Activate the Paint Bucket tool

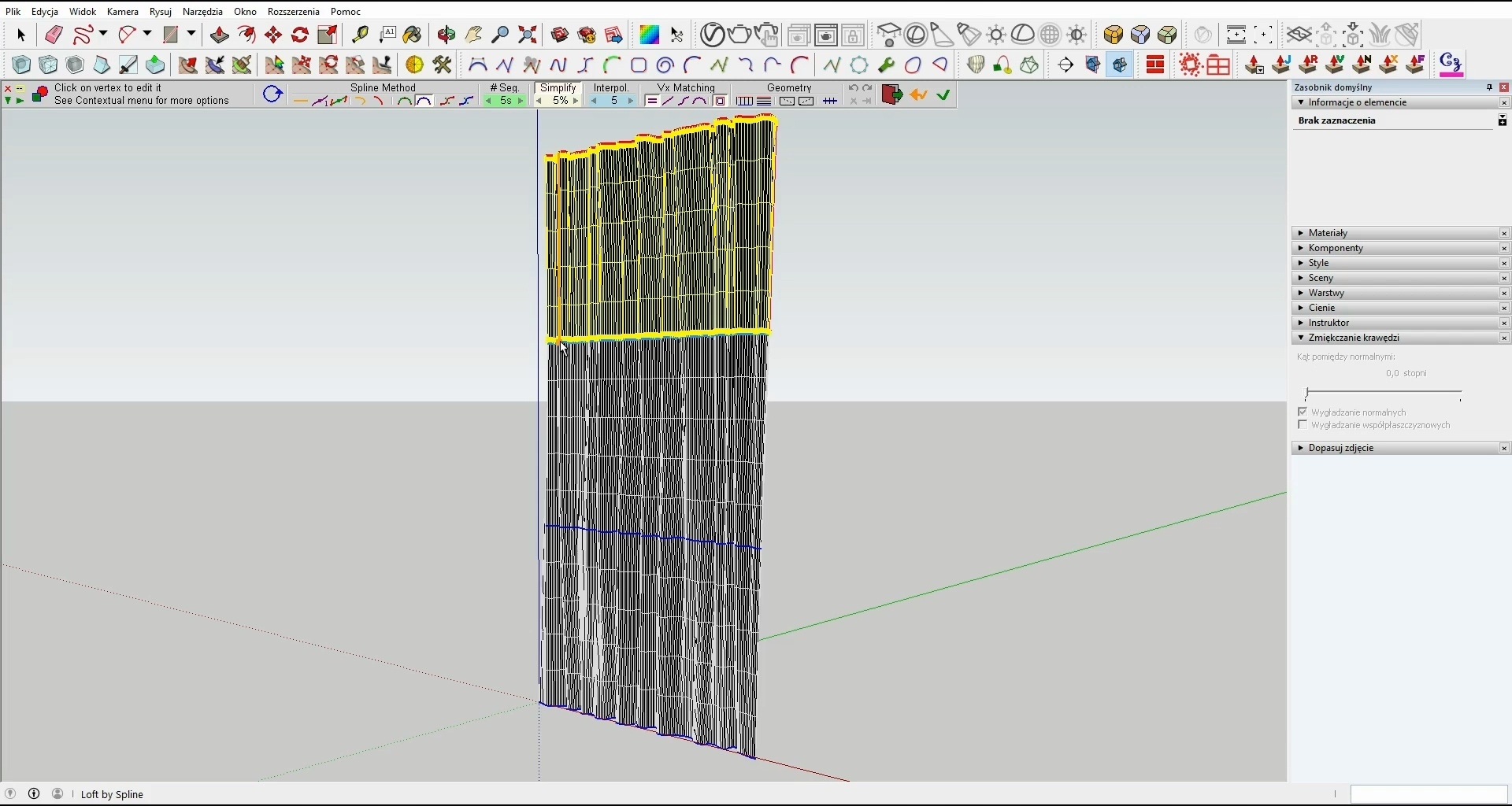(413, 35)
